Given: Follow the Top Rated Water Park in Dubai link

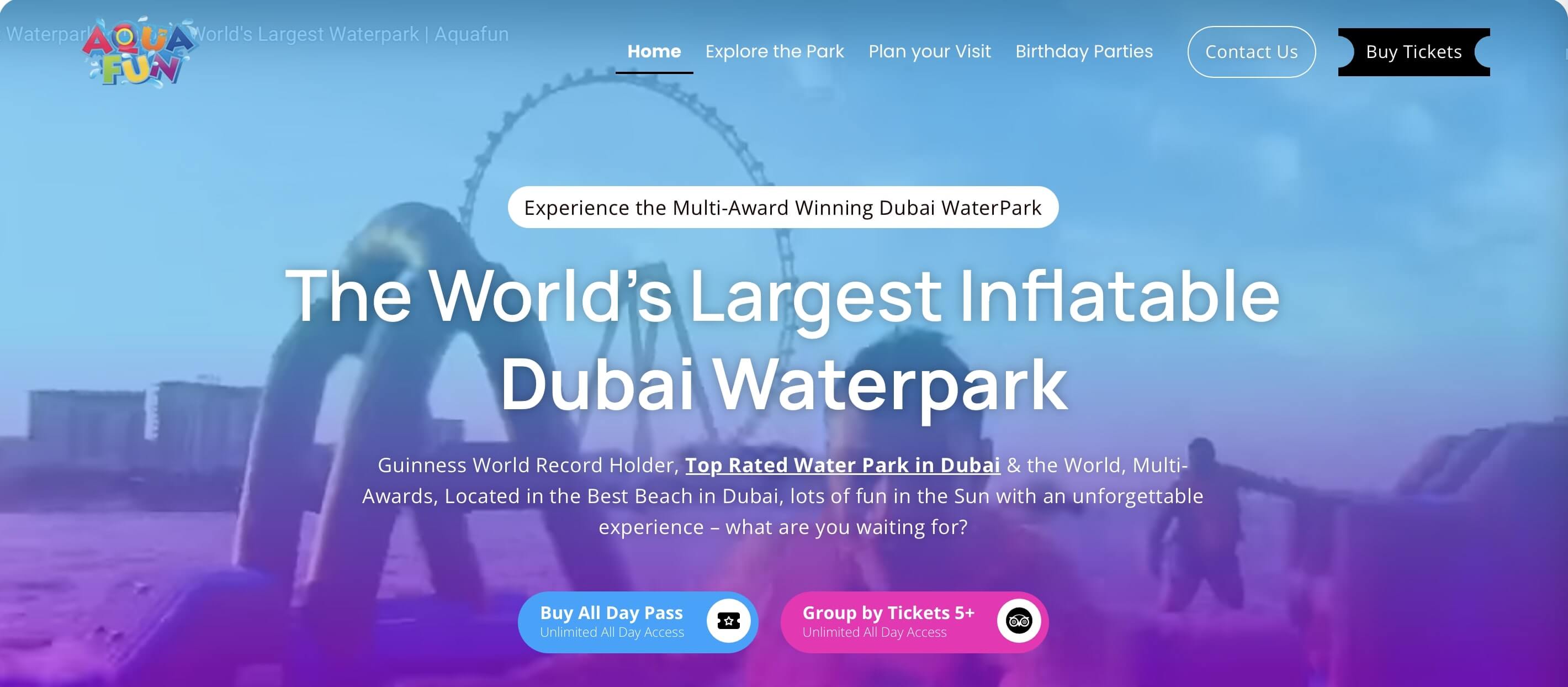Looking at the screenshot, I should tap(843, 464).
